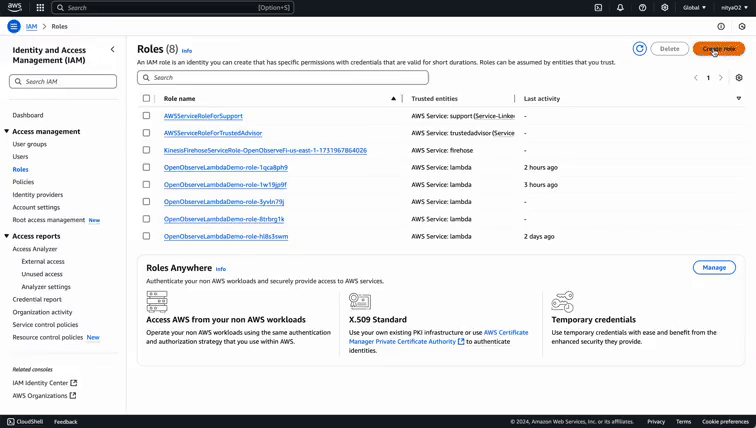The width and height of the screenshot is (756, 428).
Task: Open Root access management nav item
Action: pyautogui.click(x=49, y=220)
